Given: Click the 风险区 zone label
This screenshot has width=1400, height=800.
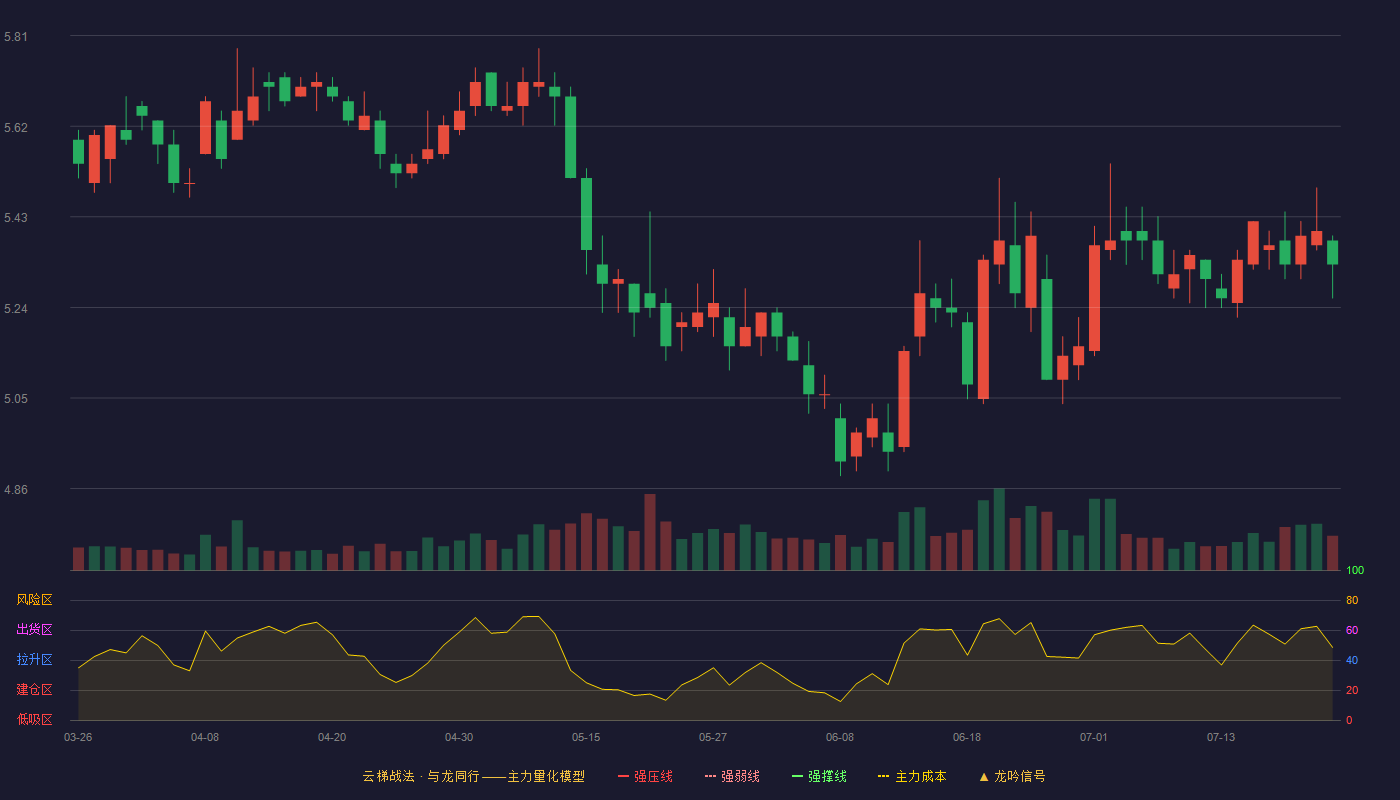Looking at the screenshot, I should click(34, 600).
